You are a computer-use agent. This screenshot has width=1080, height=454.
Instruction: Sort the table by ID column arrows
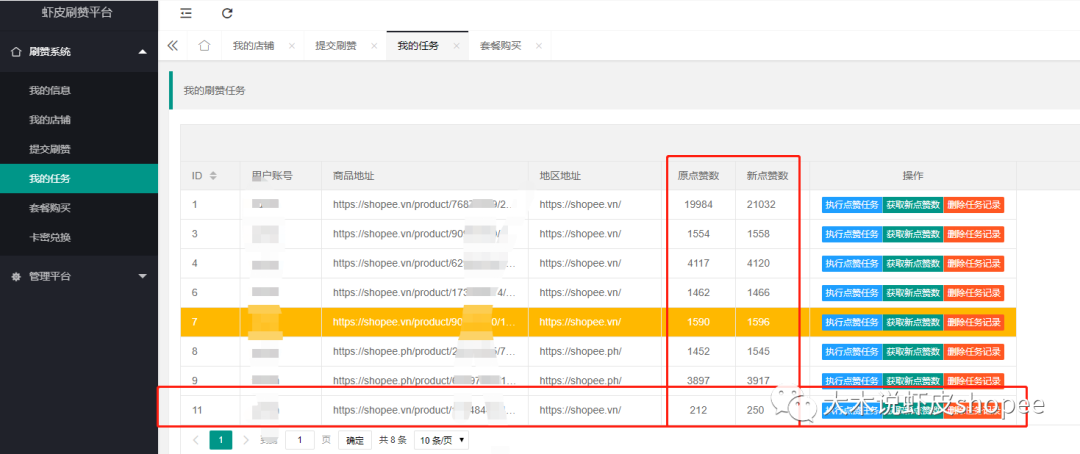[213, 176]
